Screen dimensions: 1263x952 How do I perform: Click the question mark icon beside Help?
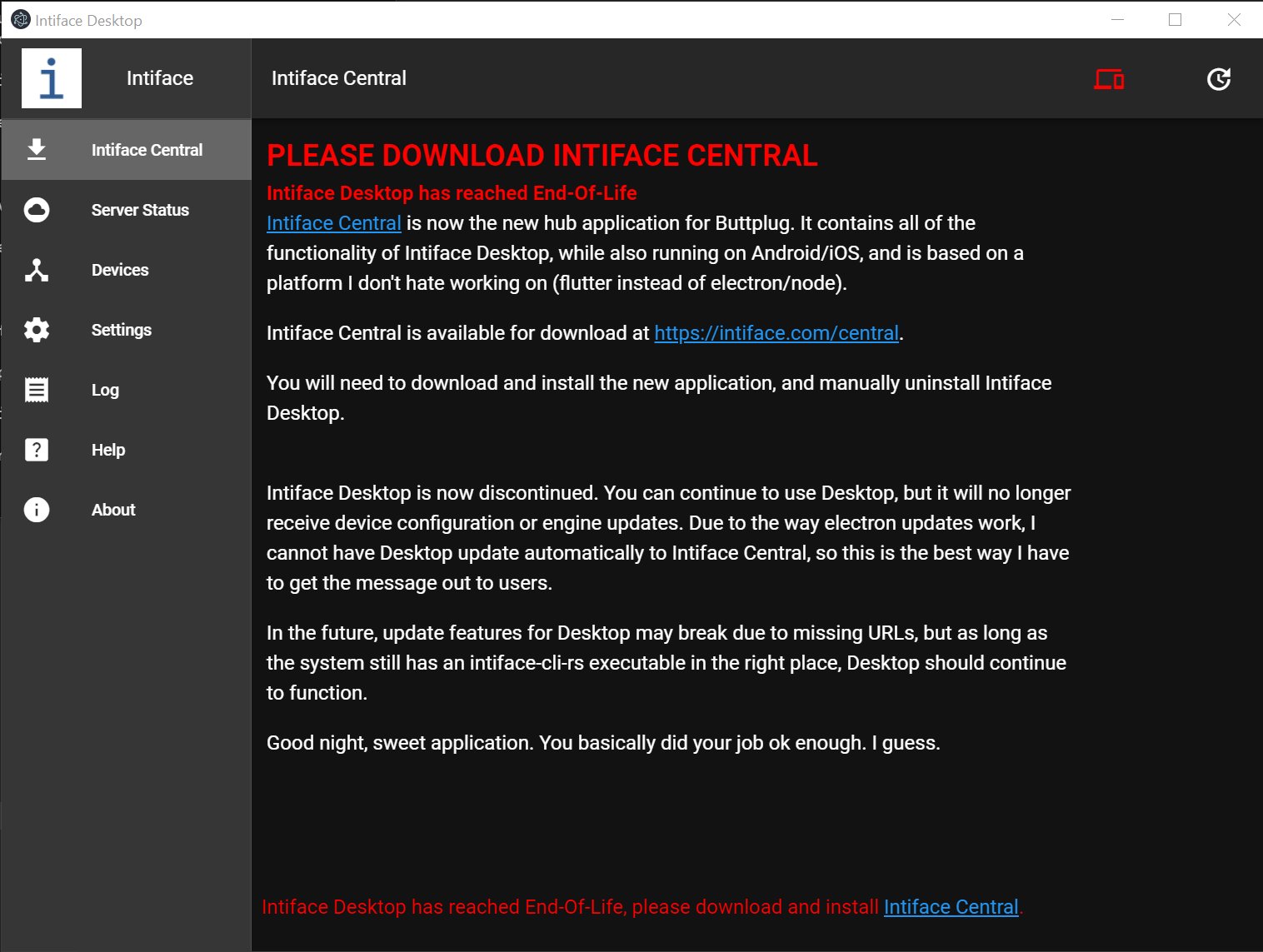[37, 450]
